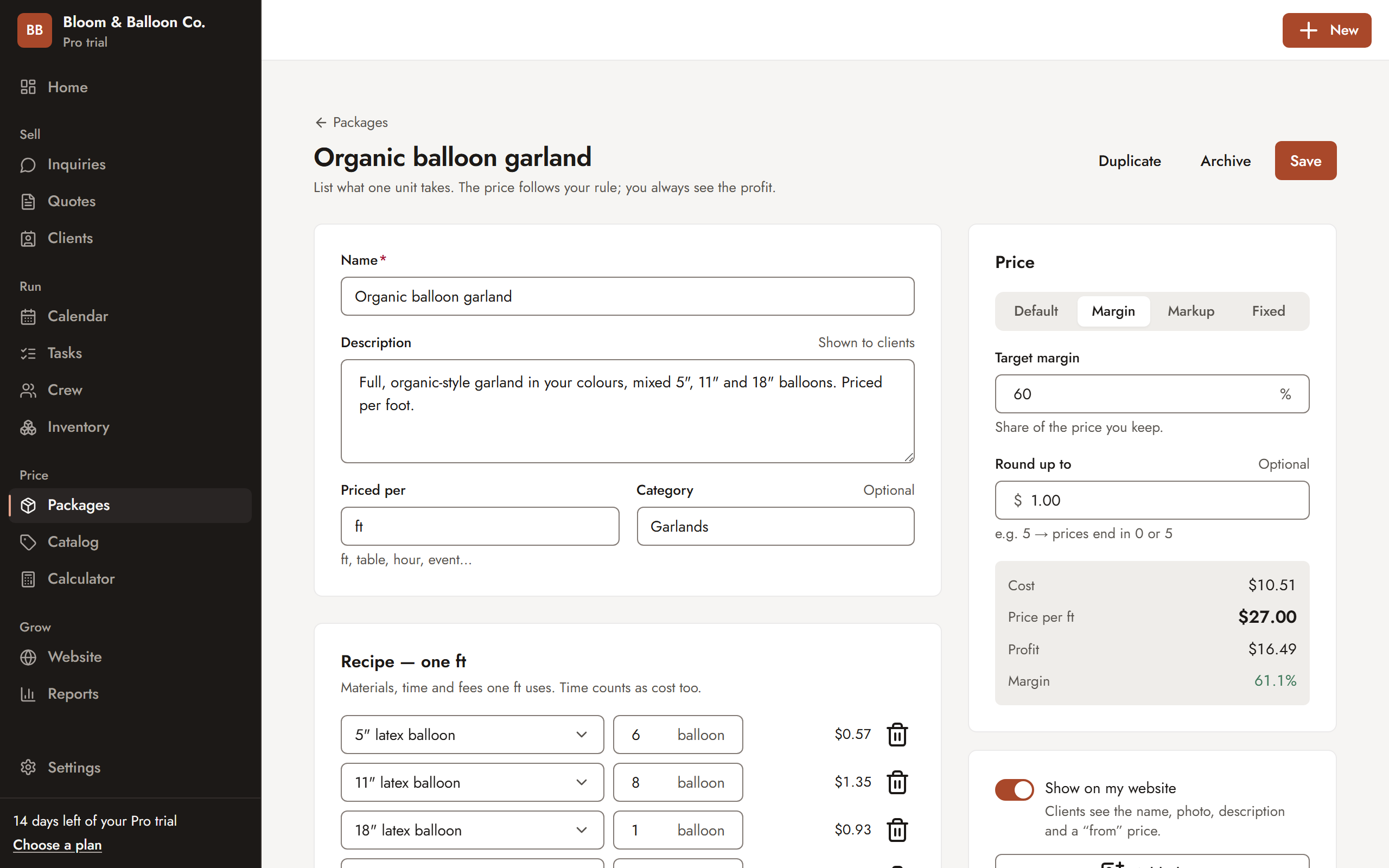Follow the Choose a plan link
The height and width of the screenshot is (868, 1389).
coord(58,845)
